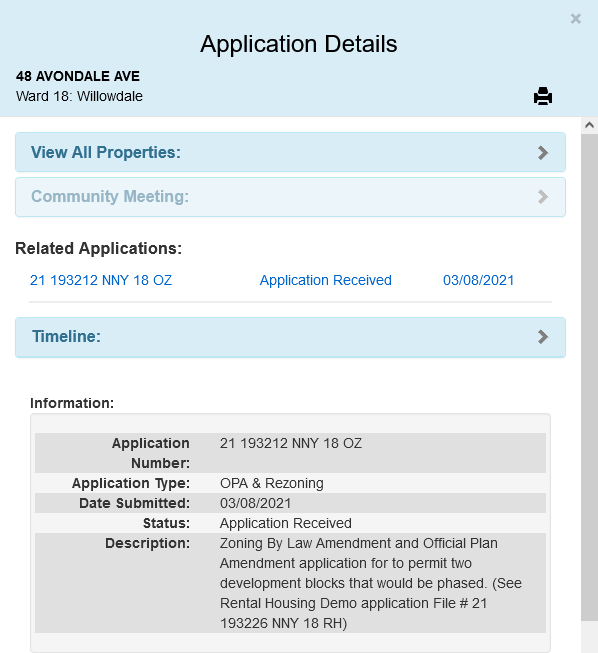Close the Application Details dialog
Viewport: 598px width, 653px height.
[576, 19]
